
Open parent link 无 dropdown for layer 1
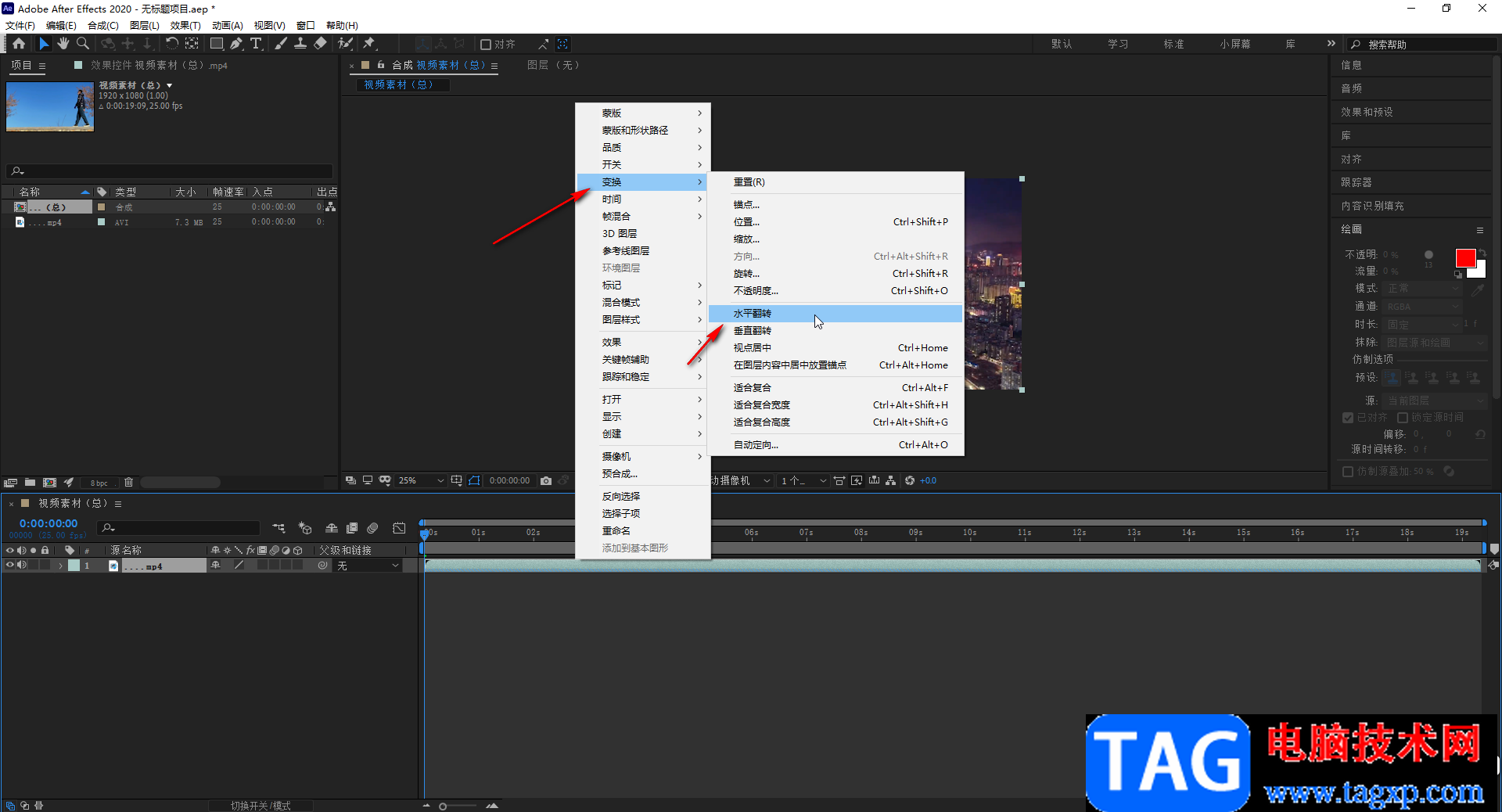click(368, 566)
